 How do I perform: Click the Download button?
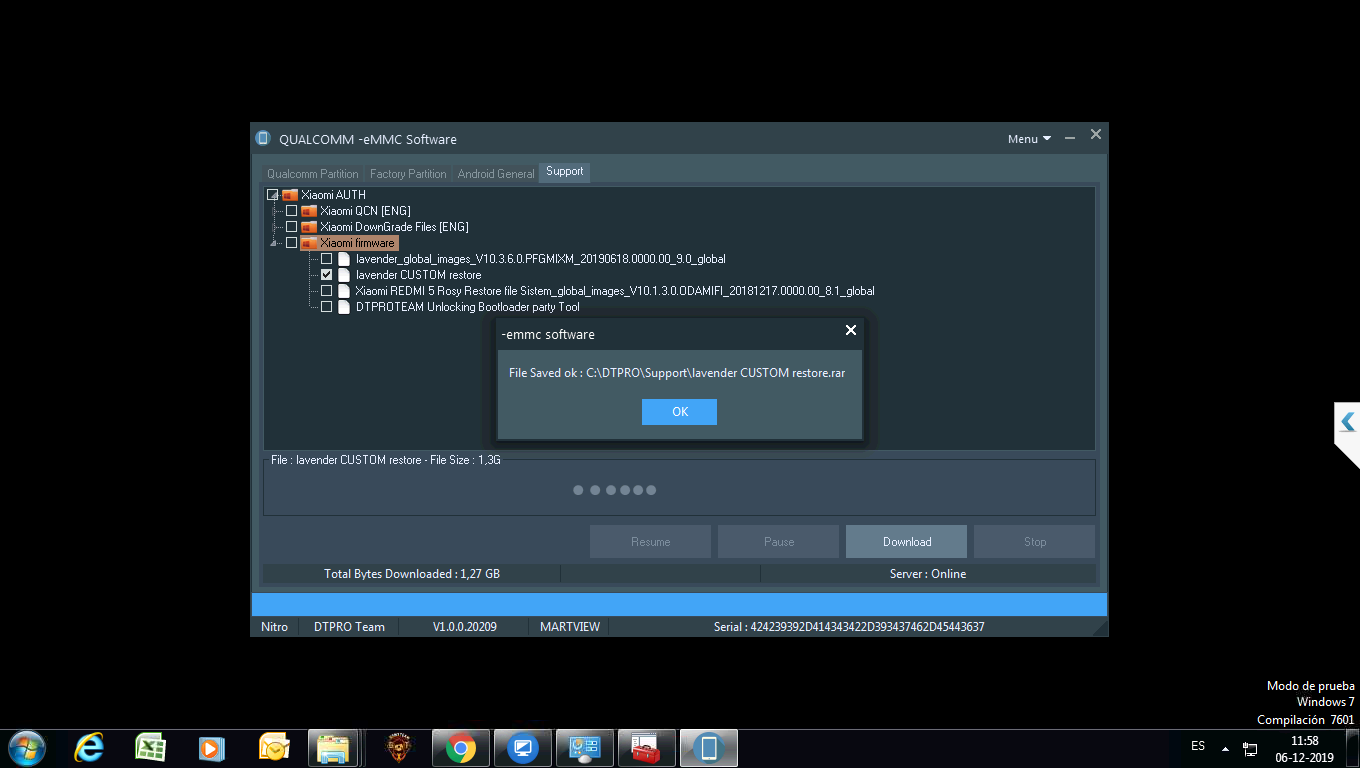pyautogui.click(x=906, y=542)
